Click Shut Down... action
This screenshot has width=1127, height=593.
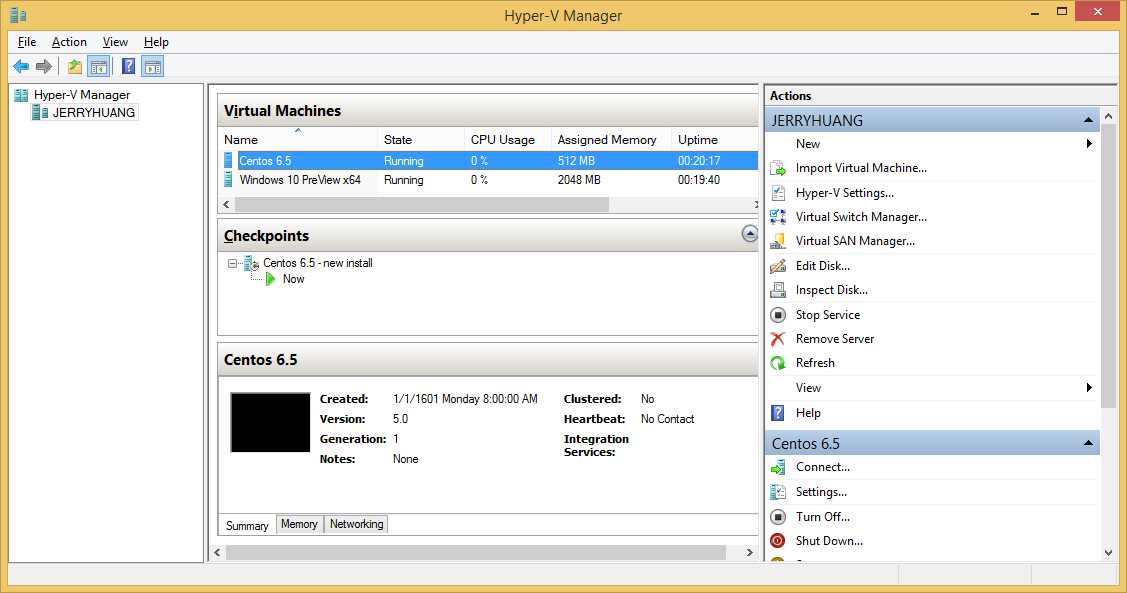click(x=829, y=541)
